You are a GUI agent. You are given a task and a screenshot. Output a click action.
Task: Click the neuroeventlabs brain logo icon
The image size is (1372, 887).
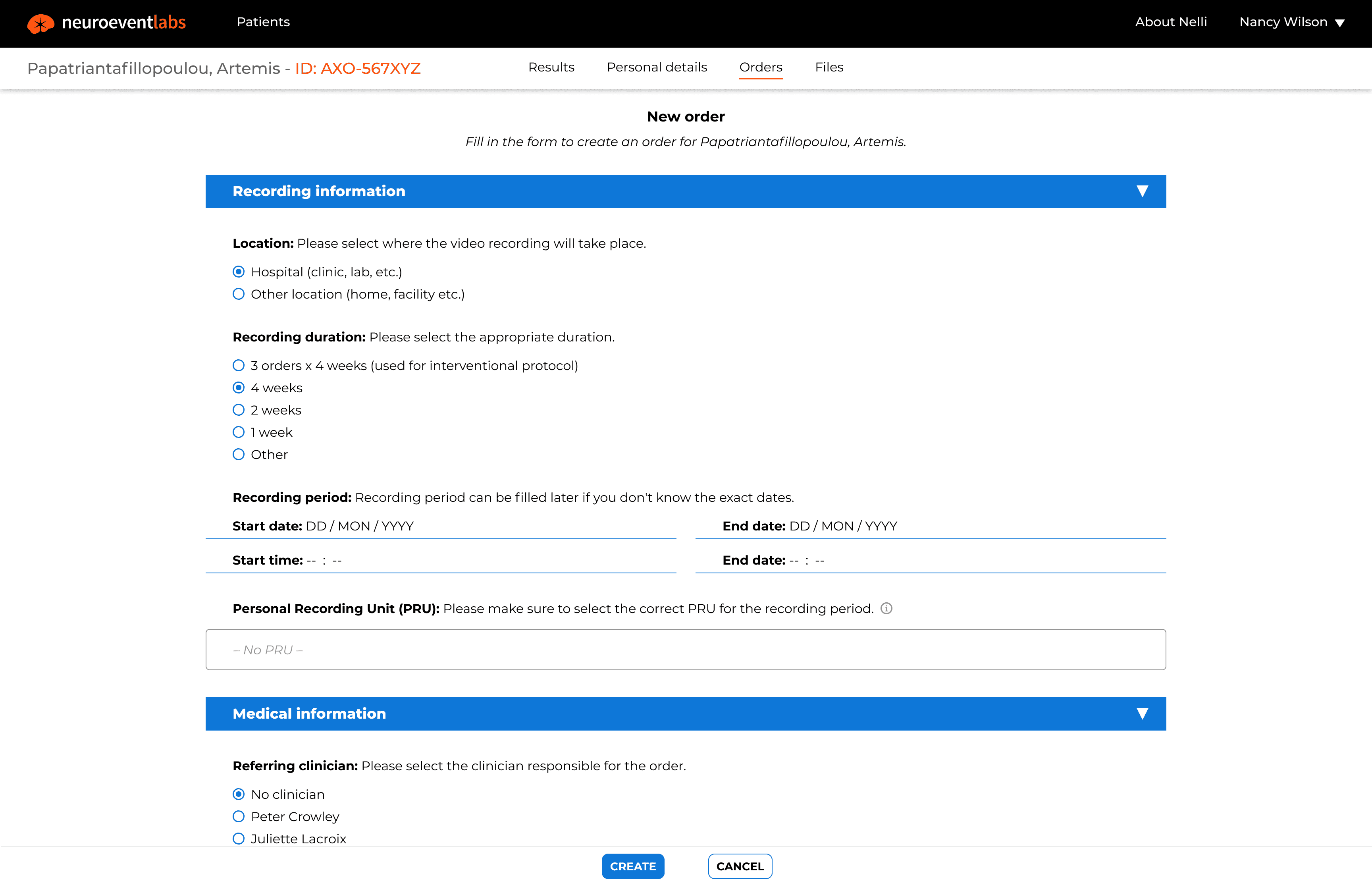(40, 23)
